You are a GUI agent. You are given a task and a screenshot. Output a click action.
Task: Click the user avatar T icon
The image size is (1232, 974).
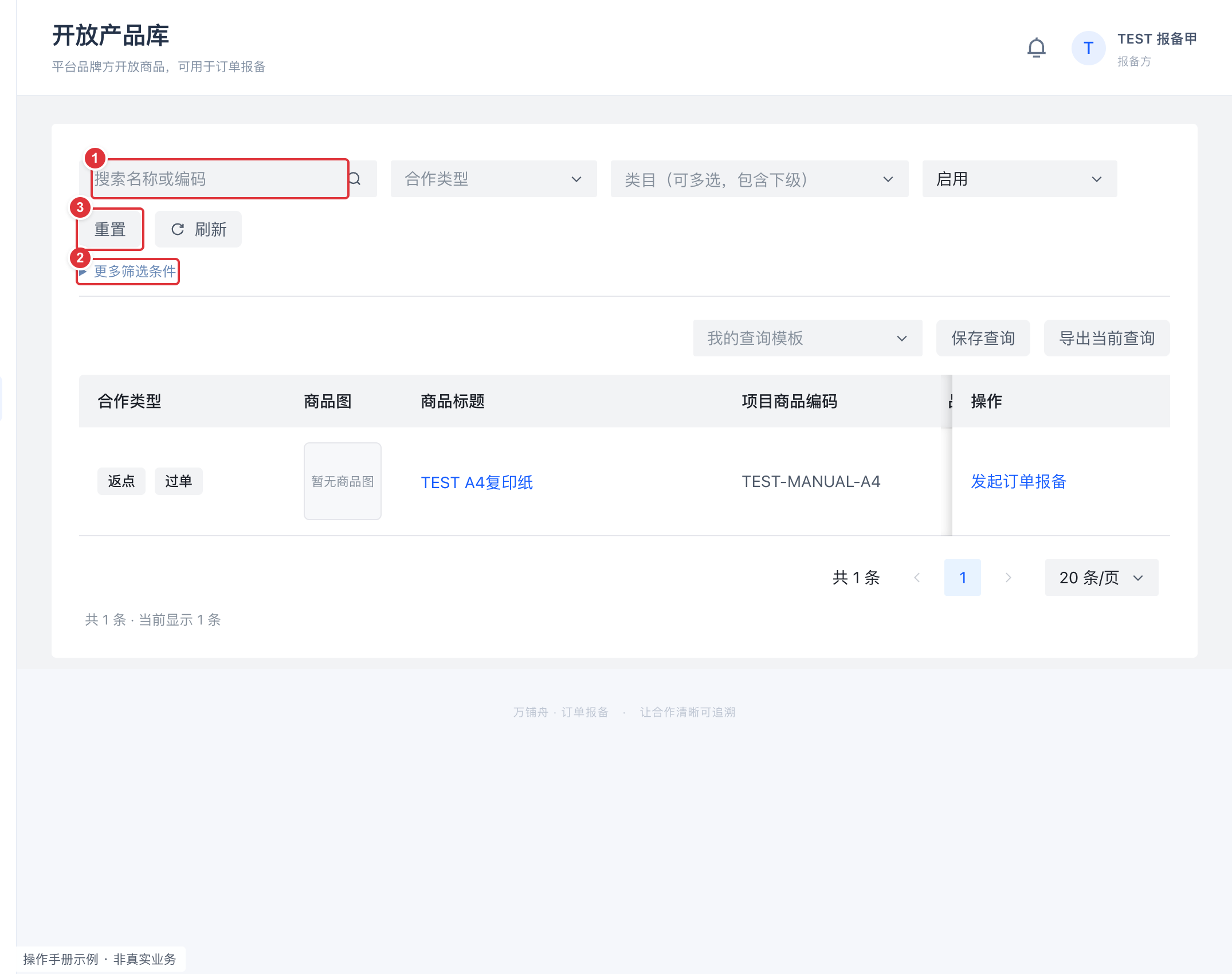pos(1088,48)
